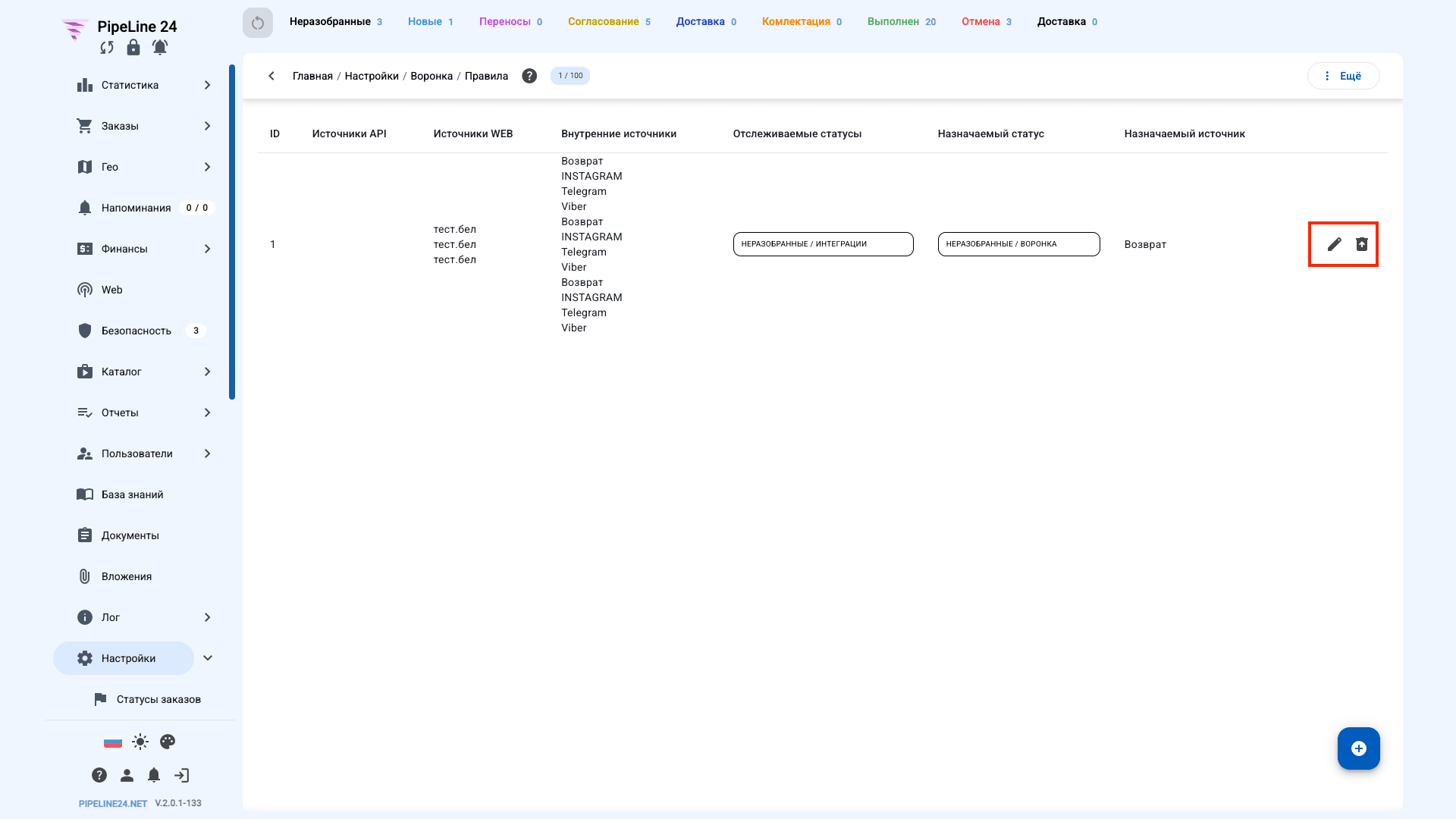The image size is (1456, 819).
Task: Collapse the Настройки submenu chevron
Action: 208,658
